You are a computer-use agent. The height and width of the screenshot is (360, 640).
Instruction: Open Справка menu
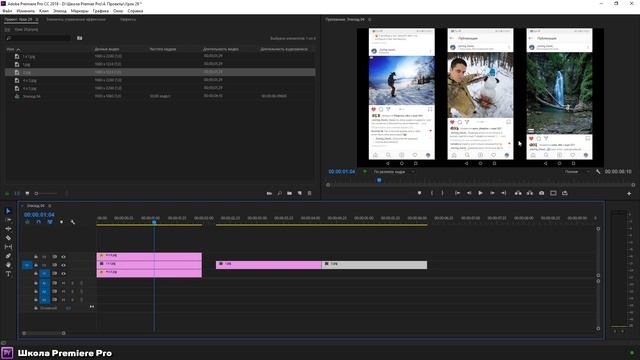point(136,11)
